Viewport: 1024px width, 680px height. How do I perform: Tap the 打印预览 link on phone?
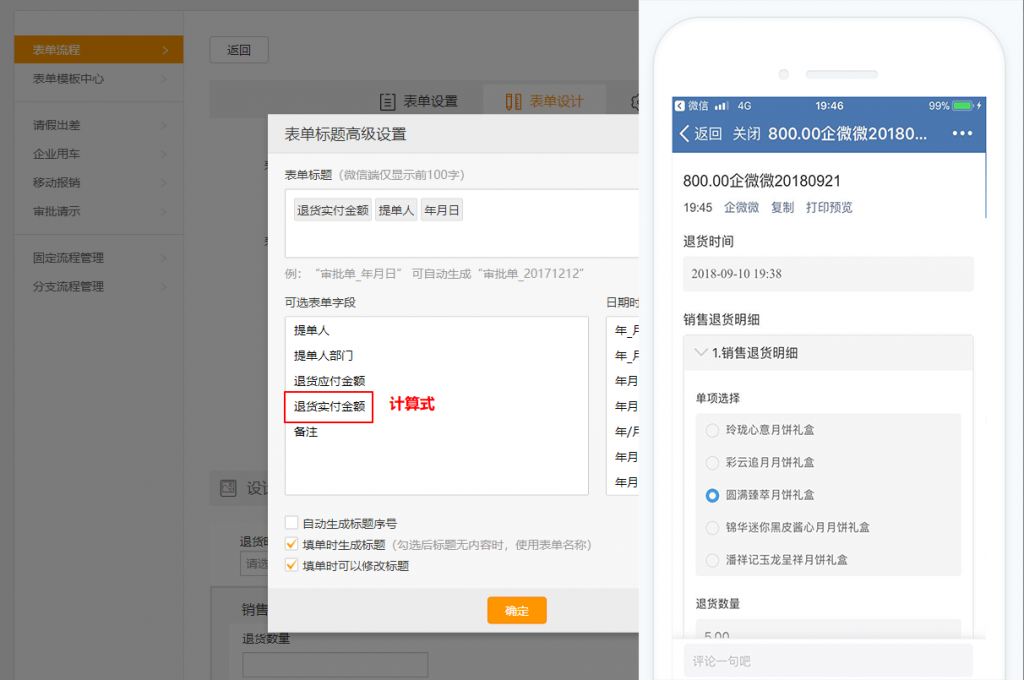(828, 208)
